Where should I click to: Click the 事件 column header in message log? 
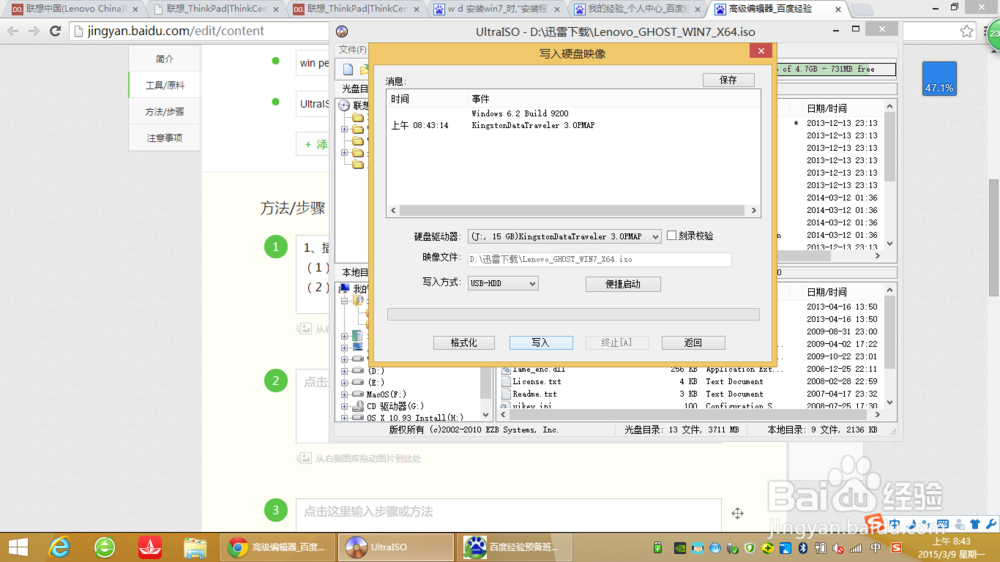pos(480,99)
